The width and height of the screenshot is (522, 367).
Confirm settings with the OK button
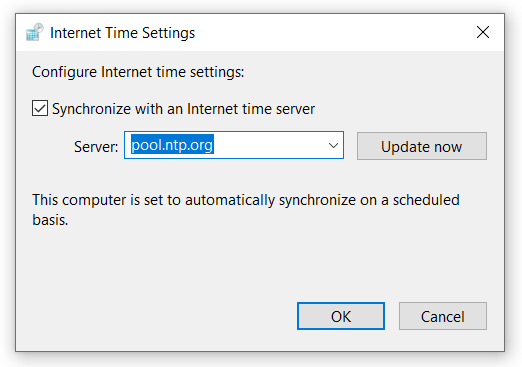click(x=341, y=316)
